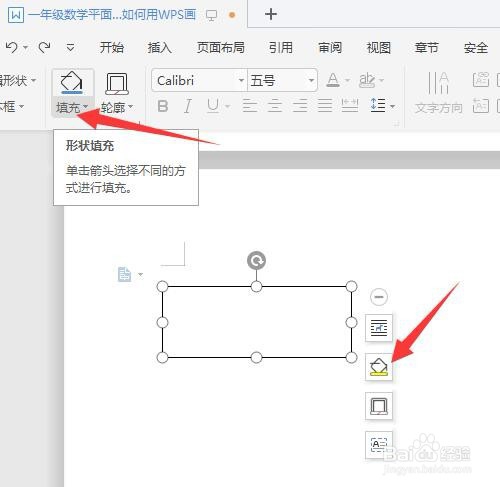Screen dimensions: 500x487
Task: Toggle Italic formatting
Action: coord(188,106)
